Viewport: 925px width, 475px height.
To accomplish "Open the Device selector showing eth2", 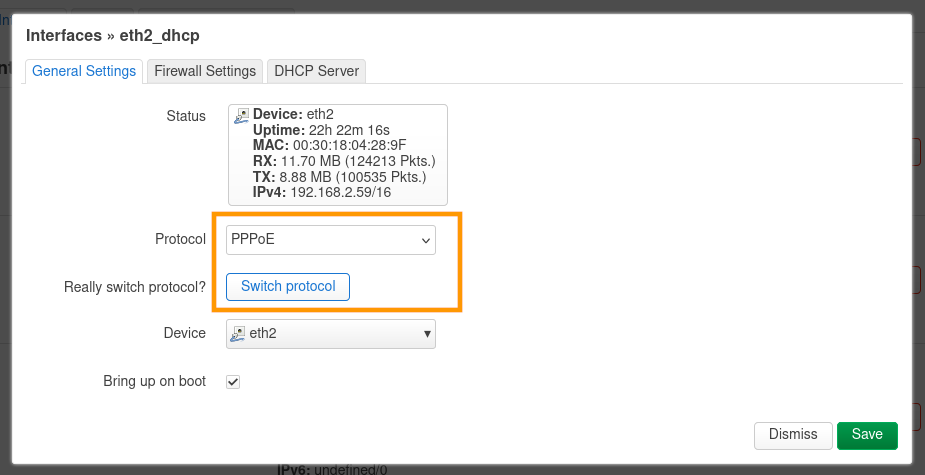I will pyautogui.click(x=330, y=333).
